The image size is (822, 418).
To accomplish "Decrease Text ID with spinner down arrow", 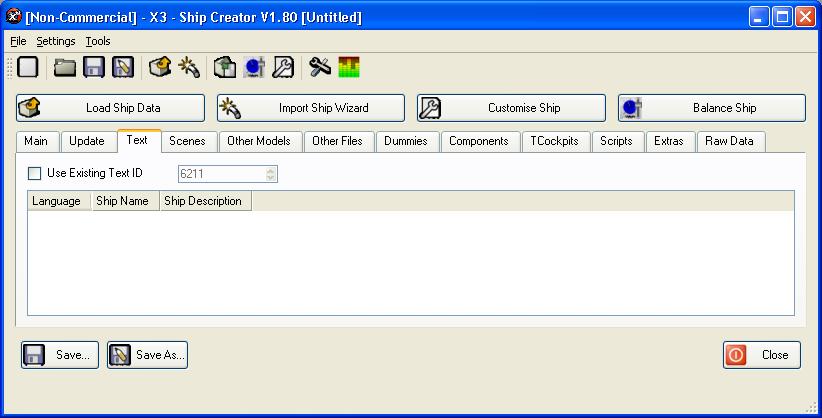I will (x=271, y=177).
